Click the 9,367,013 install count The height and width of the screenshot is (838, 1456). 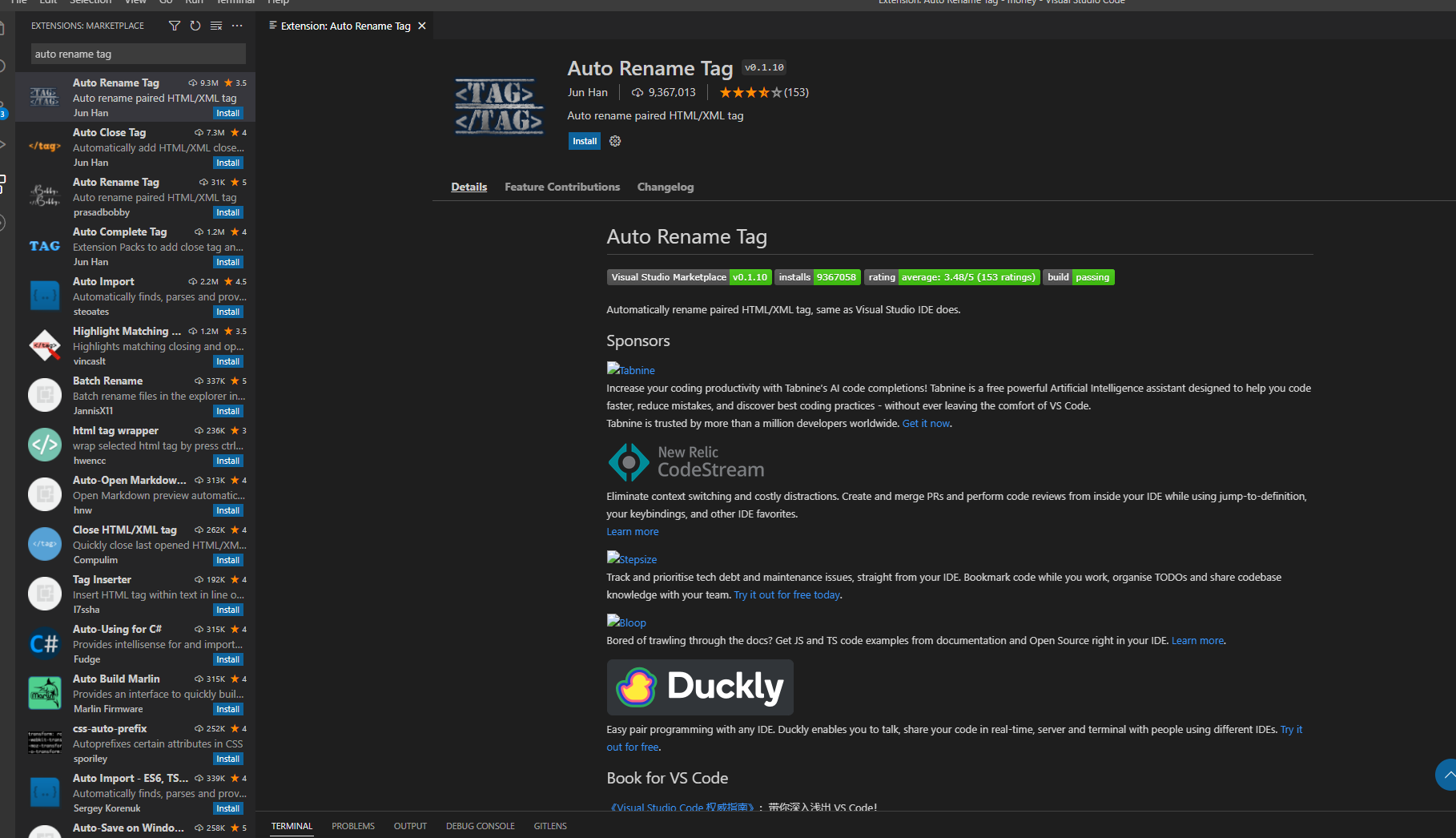[664, 92]
